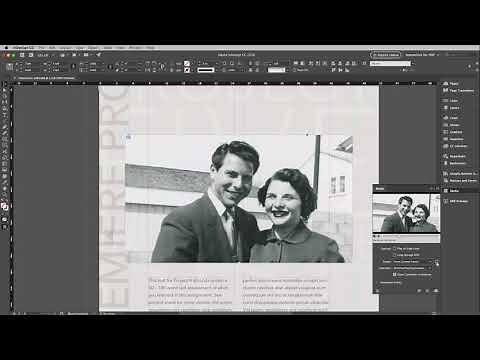Open the Layout menu
This screenshot has width=480, height=360.
65,48
